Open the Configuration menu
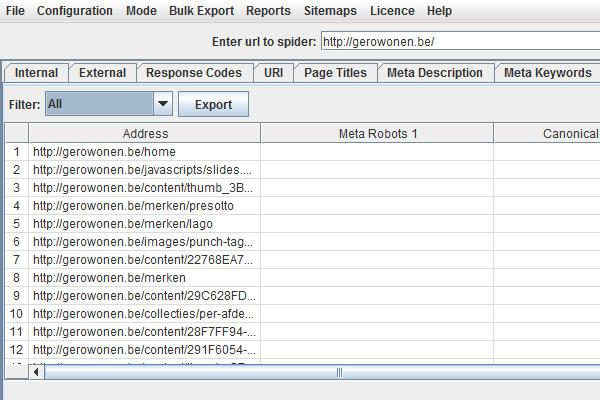 tap(76, 11)
